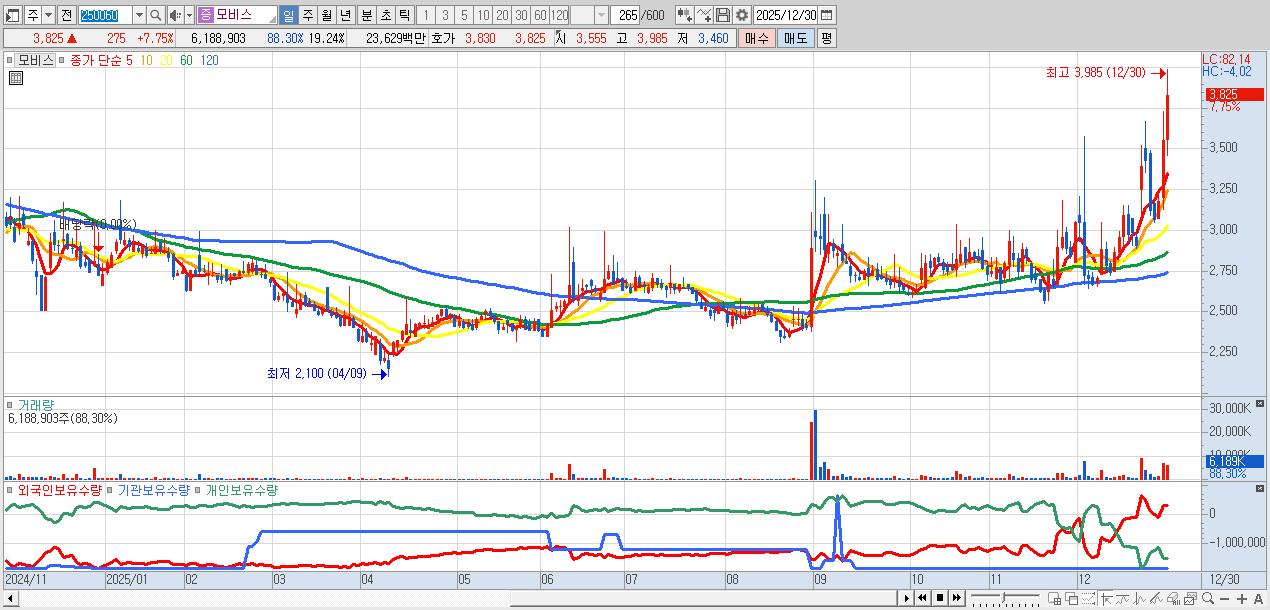Adjust the zoom slider in bottom bar
This screenshot has width=1270, height=610.
point(1005,598)
